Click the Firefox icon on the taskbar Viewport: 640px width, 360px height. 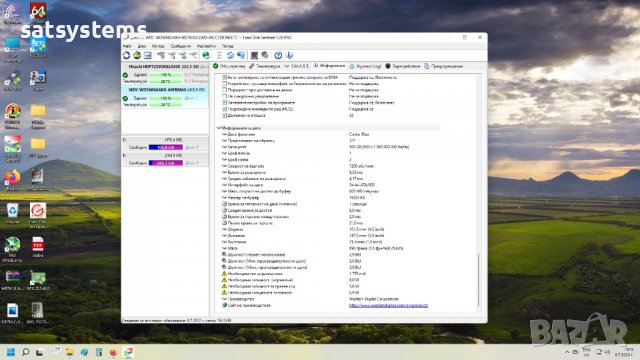click(113, 352)
